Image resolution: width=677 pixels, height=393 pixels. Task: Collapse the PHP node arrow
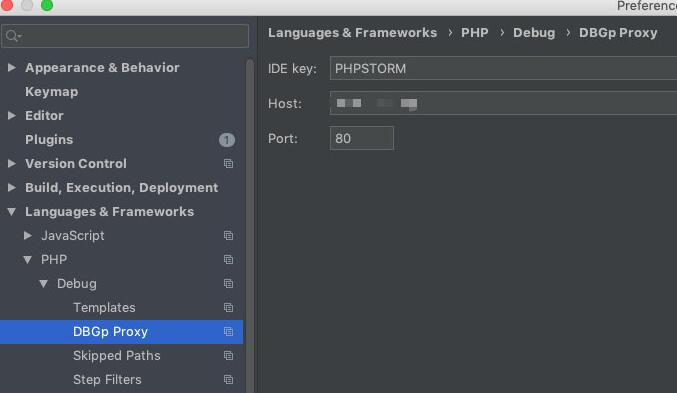28,260
